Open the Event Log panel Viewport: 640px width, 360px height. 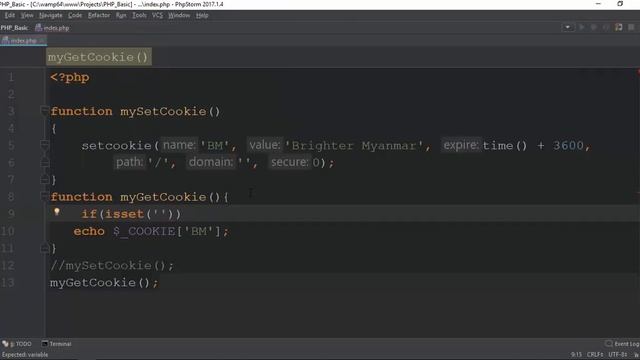(x=623, y=344)
